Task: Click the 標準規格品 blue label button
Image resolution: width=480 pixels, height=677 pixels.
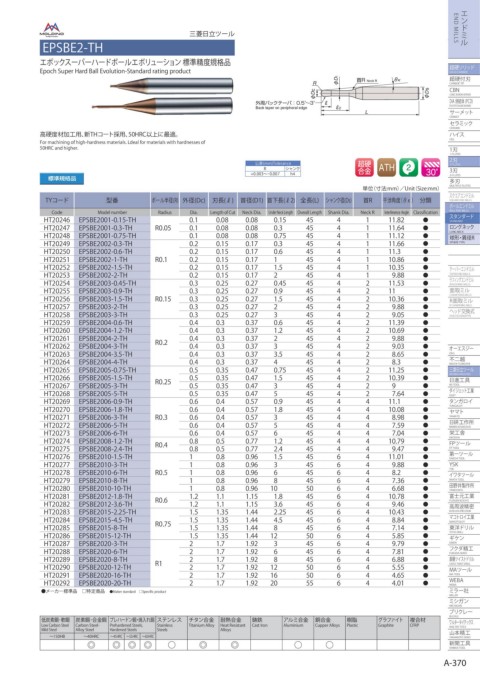Action: 62,178
